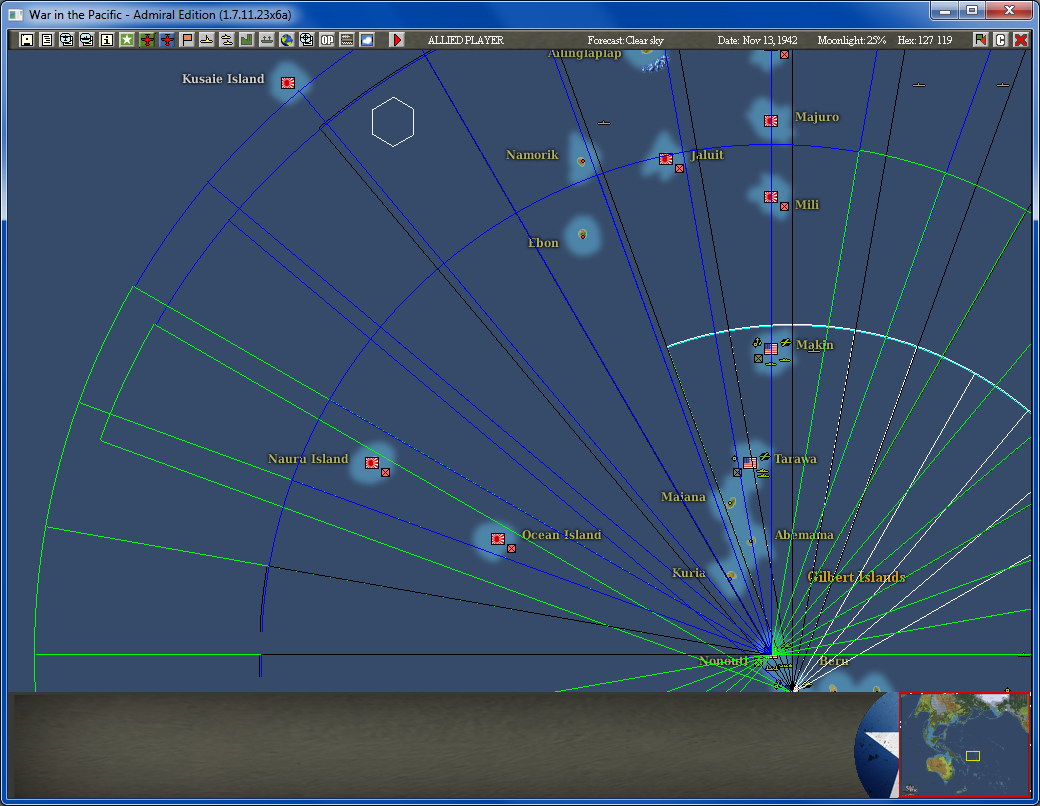Click the world minimap thumbnail

965,744
